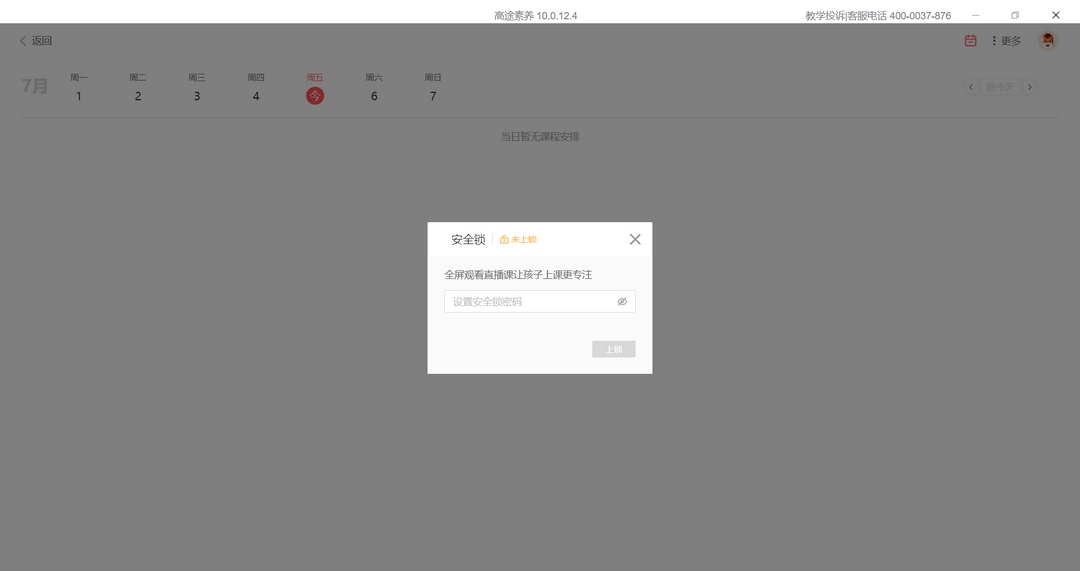Open the 教学投诉 link

pyautogui.click(x=824, y=16)
